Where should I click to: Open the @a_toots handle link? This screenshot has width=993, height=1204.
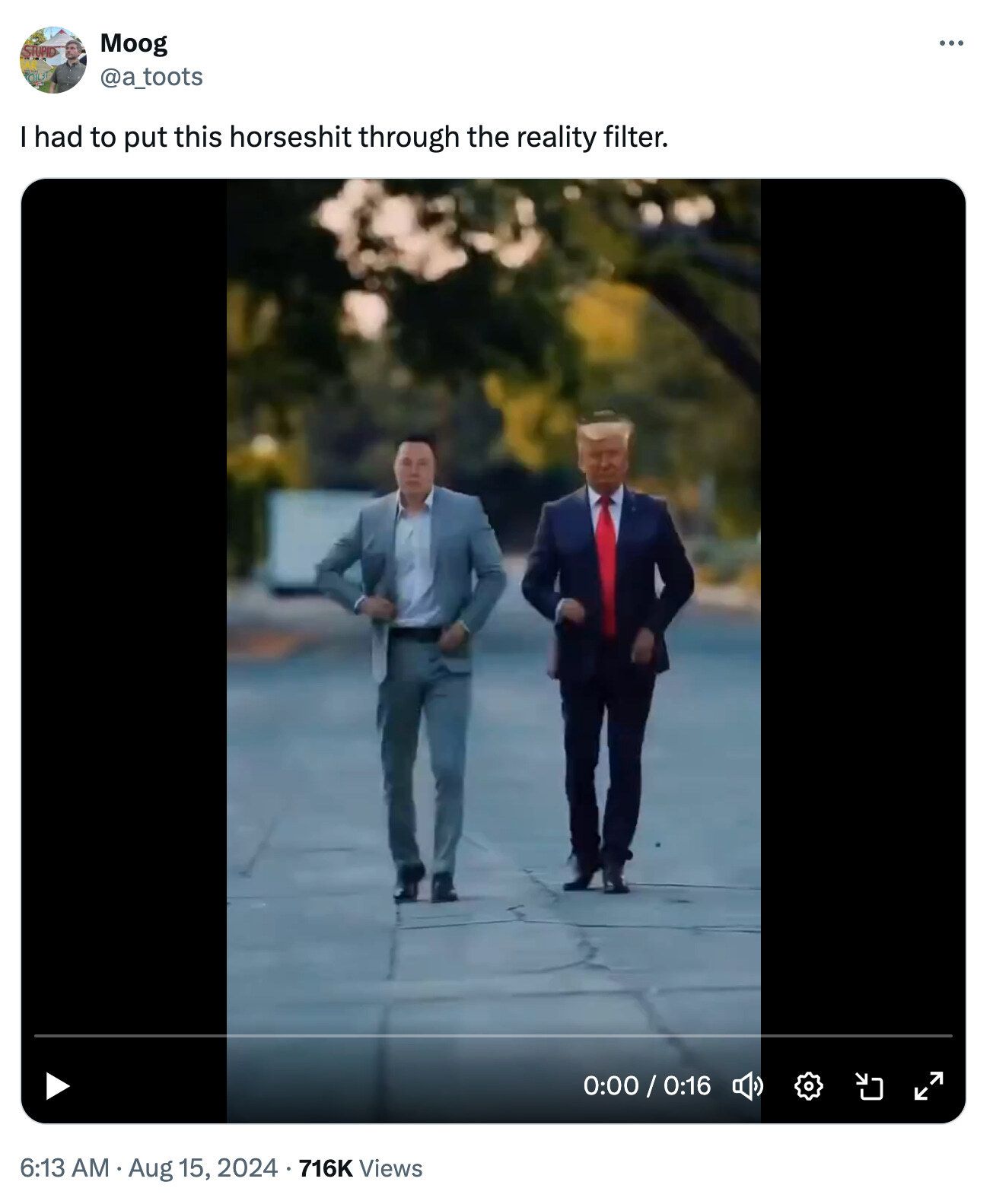click(151, 77)
